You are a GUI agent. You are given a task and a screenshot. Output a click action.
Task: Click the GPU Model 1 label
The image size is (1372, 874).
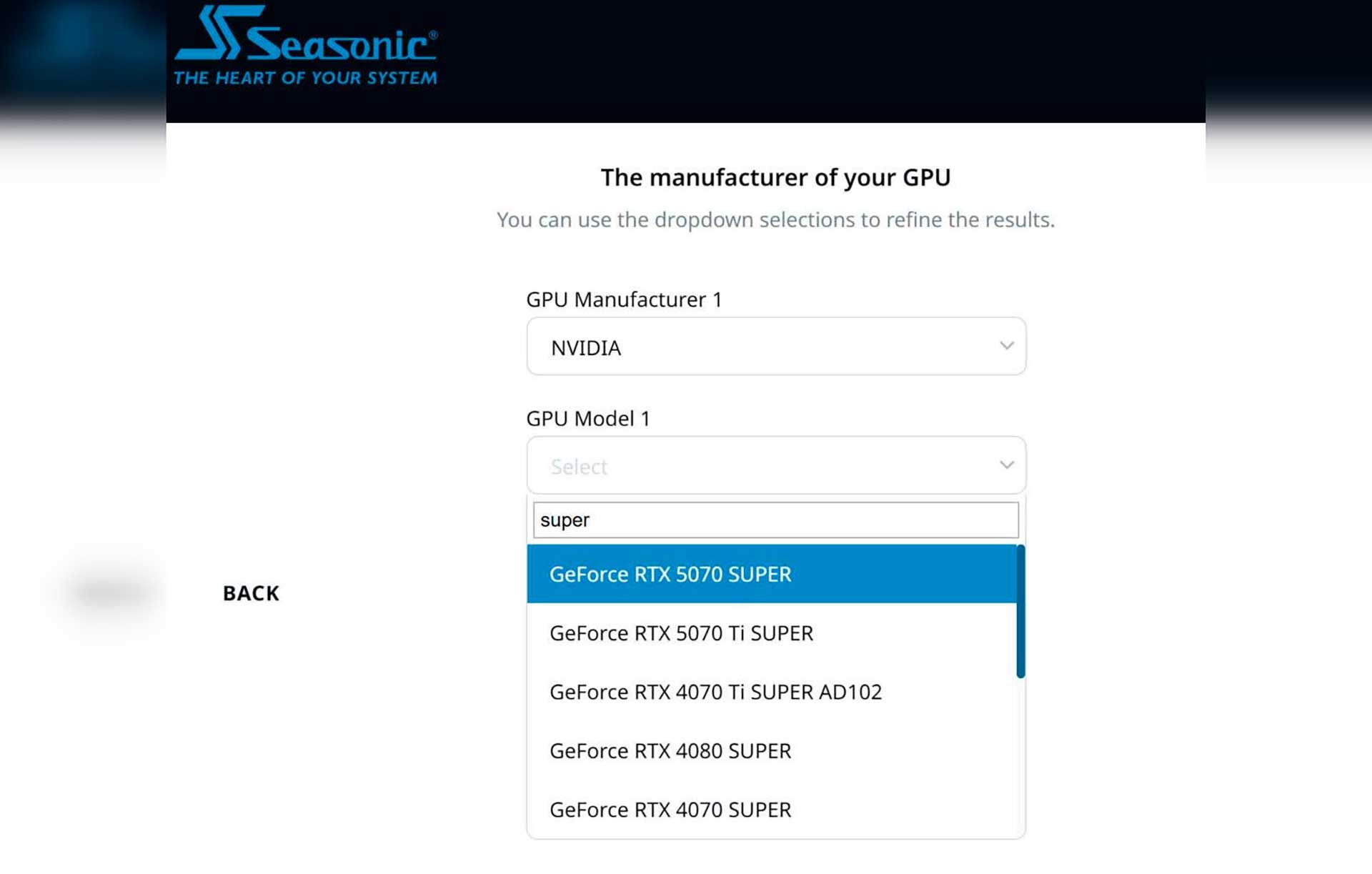coord(589,418)
